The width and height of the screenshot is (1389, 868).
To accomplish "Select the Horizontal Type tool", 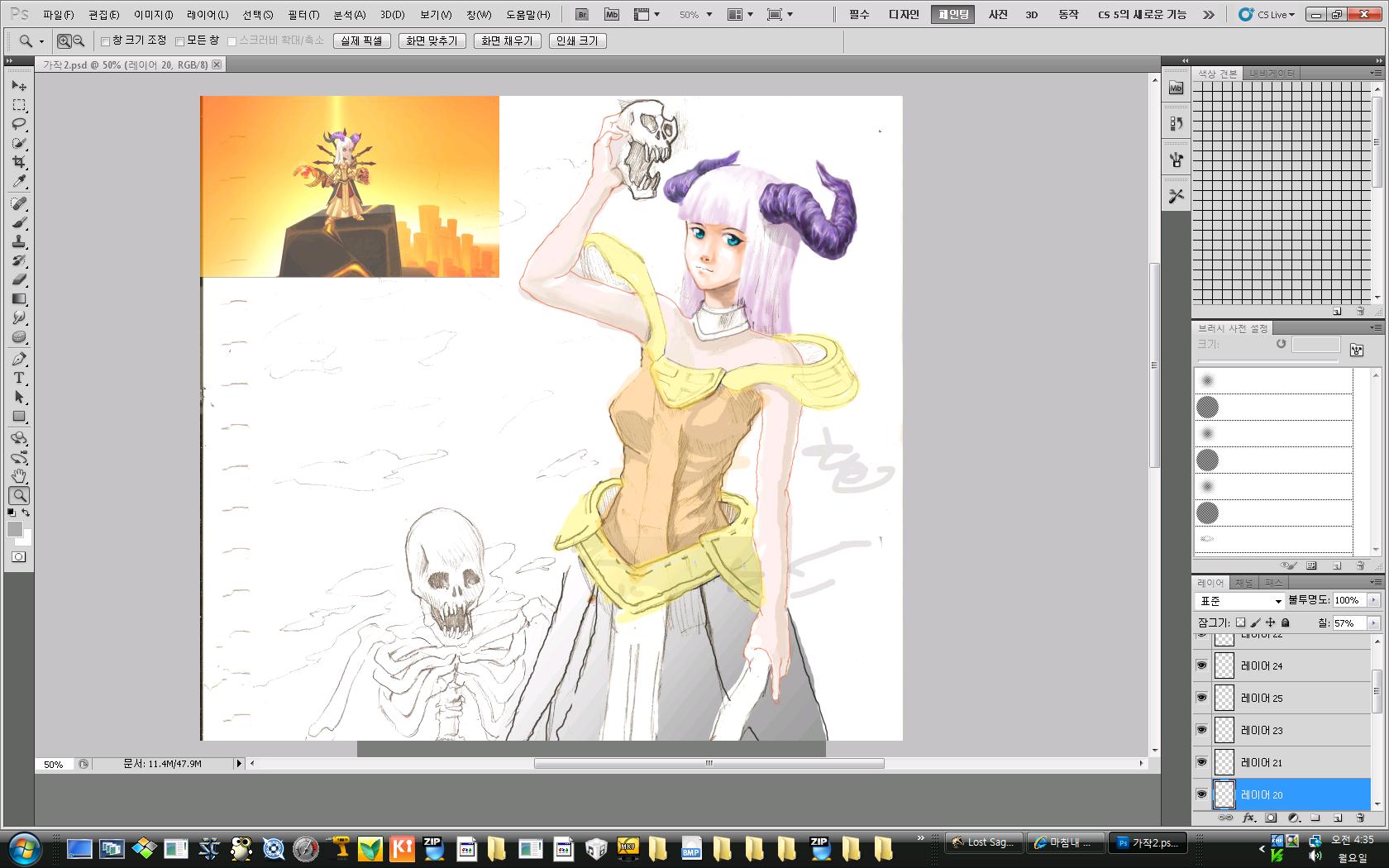I will coord(19,378).
